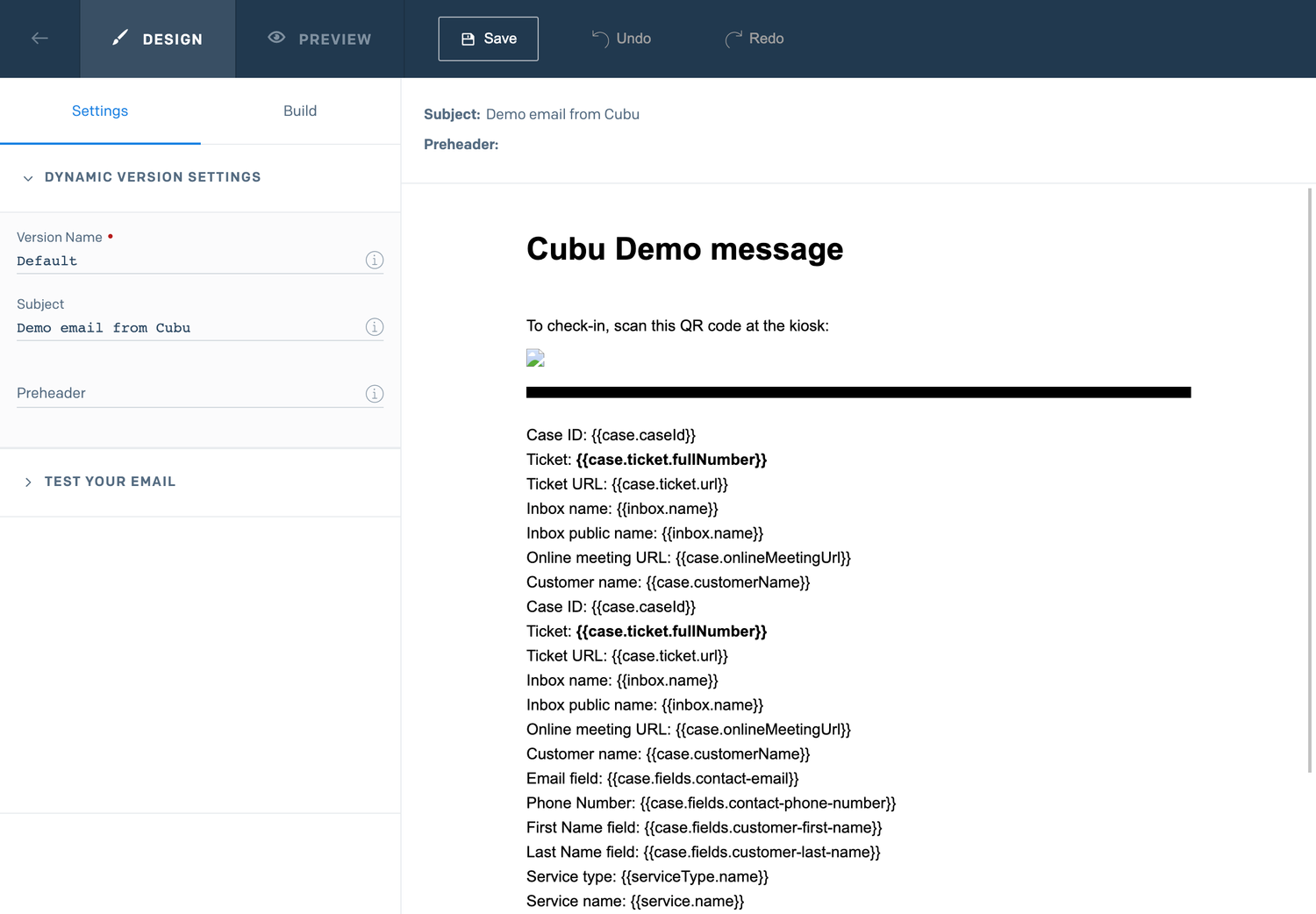This screenshot has width=1316, height=914.
Task: Open the Design tab with brush icon
Action: tap(158, 39)
